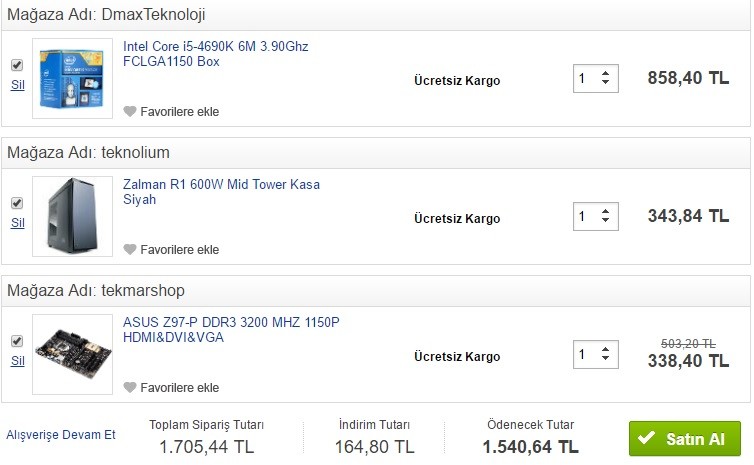Click heart icon for Intel Core i5-4690K
The image size is (754, 465).
point(129,112)
